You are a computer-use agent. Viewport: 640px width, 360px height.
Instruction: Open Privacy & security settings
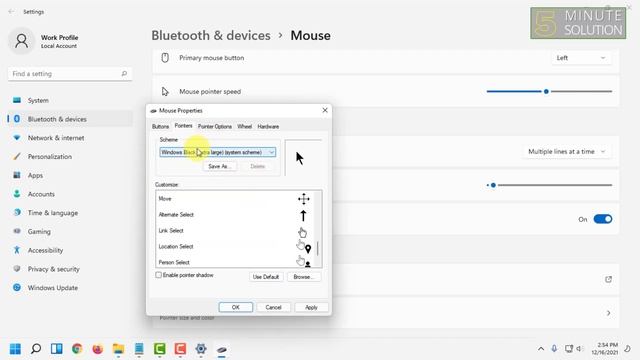point(53,269)
